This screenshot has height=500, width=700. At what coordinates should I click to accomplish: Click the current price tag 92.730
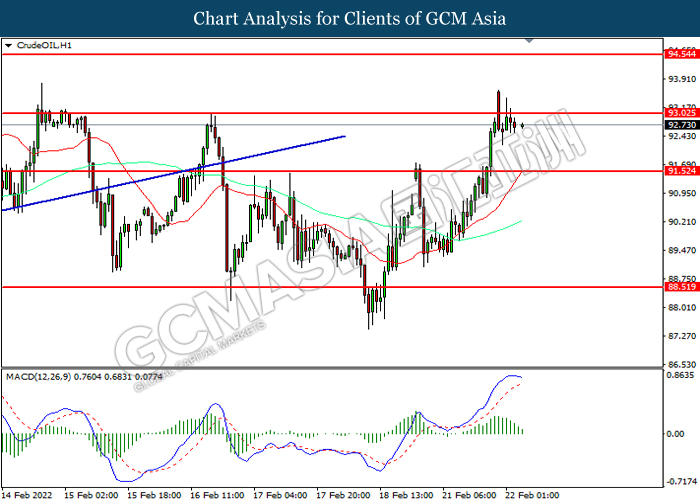(682, 125)
